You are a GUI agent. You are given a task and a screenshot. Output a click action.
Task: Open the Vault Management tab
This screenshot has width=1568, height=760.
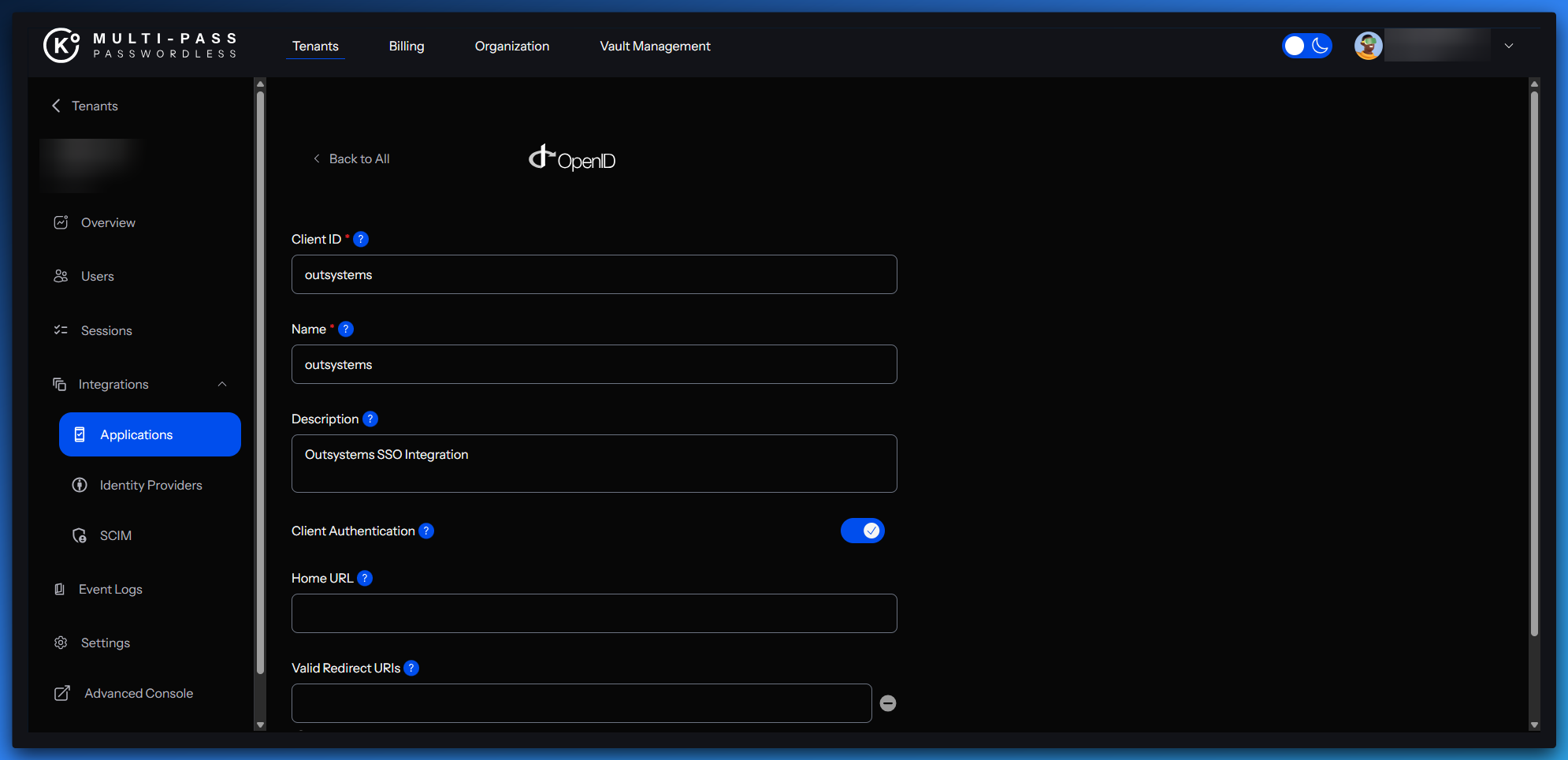(655, 46)
